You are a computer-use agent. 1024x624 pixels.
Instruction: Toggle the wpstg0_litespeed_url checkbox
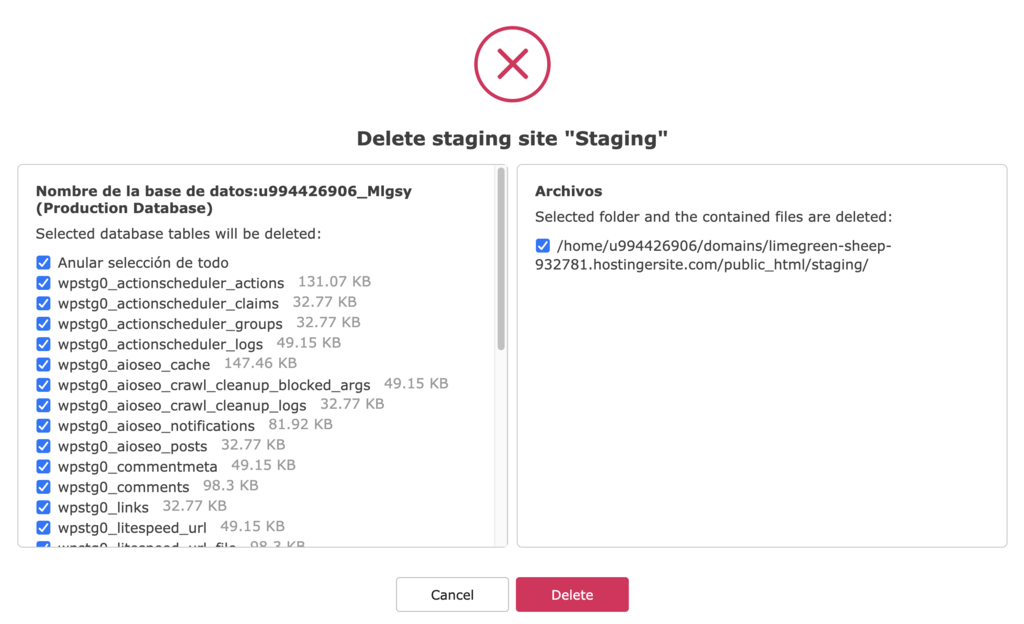(42, 526)
